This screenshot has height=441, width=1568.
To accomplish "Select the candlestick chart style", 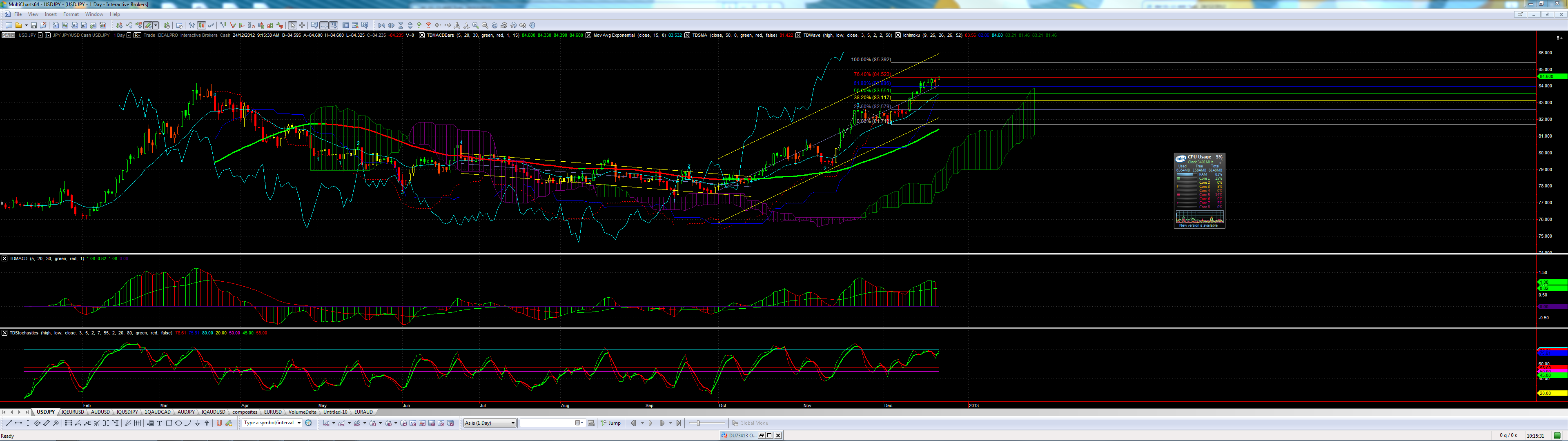I will [201, 26].
